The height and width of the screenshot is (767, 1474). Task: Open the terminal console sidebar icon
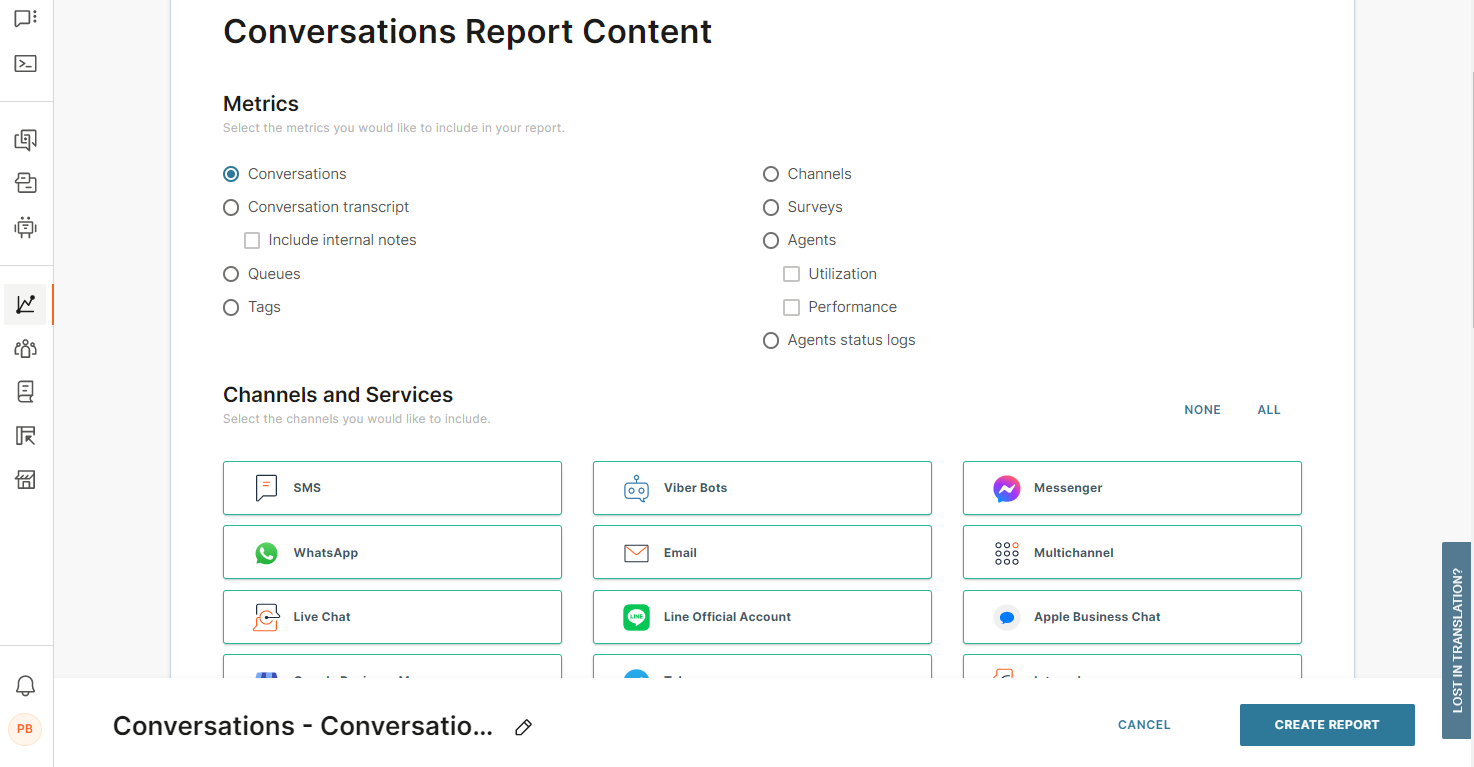[26, 64]
